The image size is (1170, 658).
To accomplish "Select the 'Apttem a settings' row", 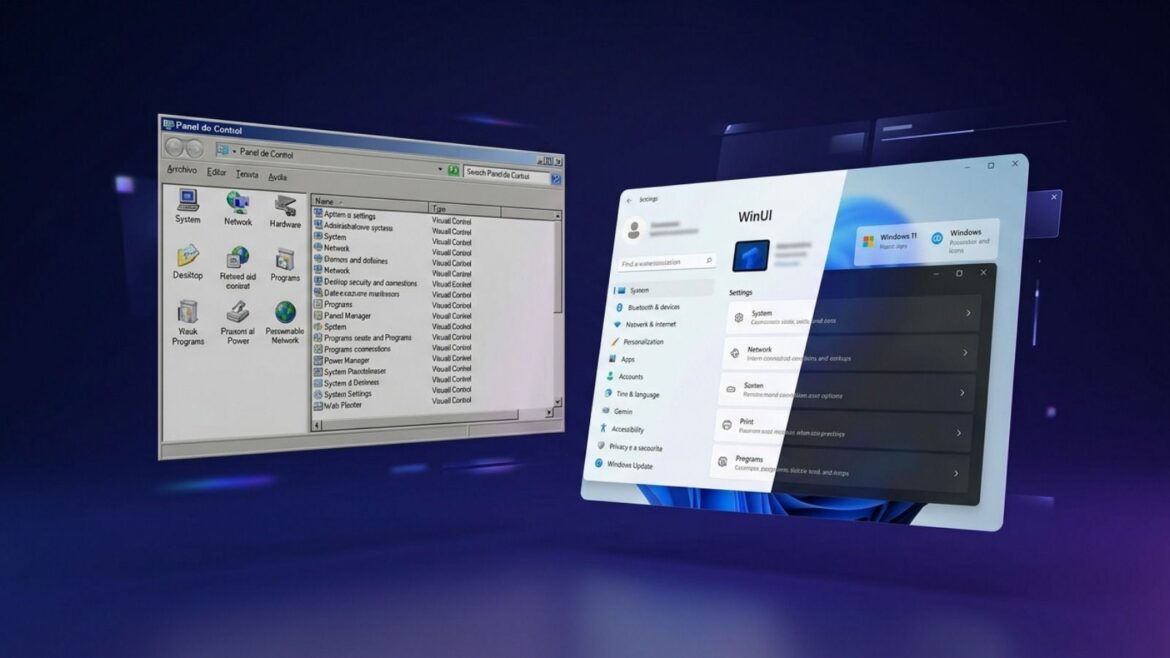I will click(344, 215).
